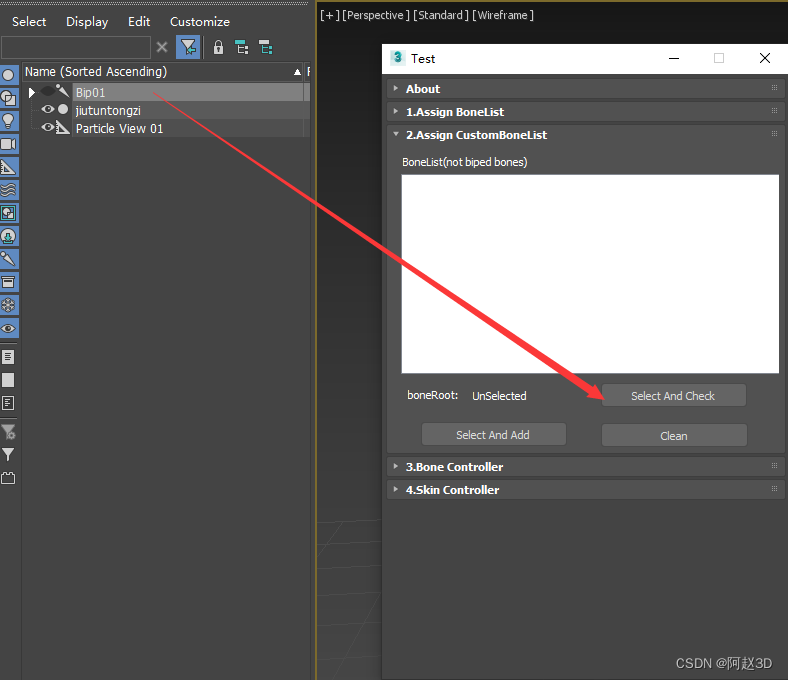Screen dimensions: 788x680
Task: Click inside the BoneList white list box
Action: coord(590,274)
